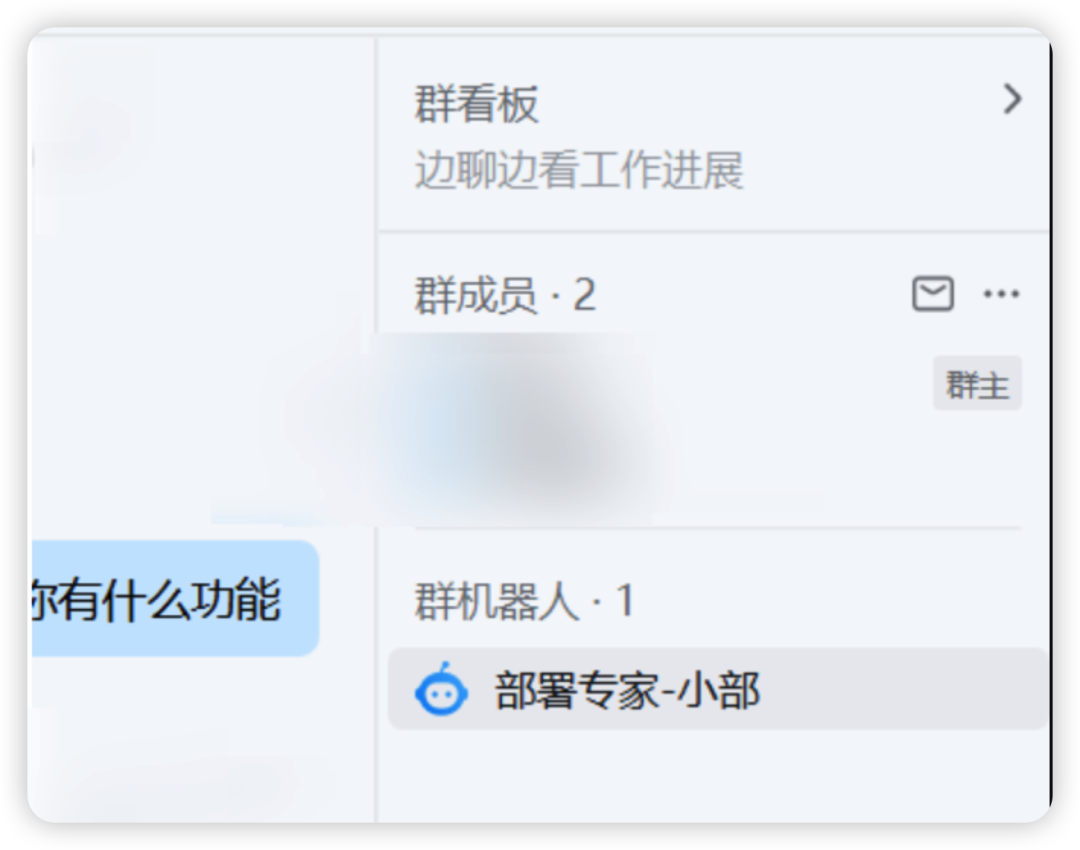This screenshot has width=1080, height=850.
Task: Click the empty panel area below the robot list
Action: pyautogui.click(x=714, y=775)
